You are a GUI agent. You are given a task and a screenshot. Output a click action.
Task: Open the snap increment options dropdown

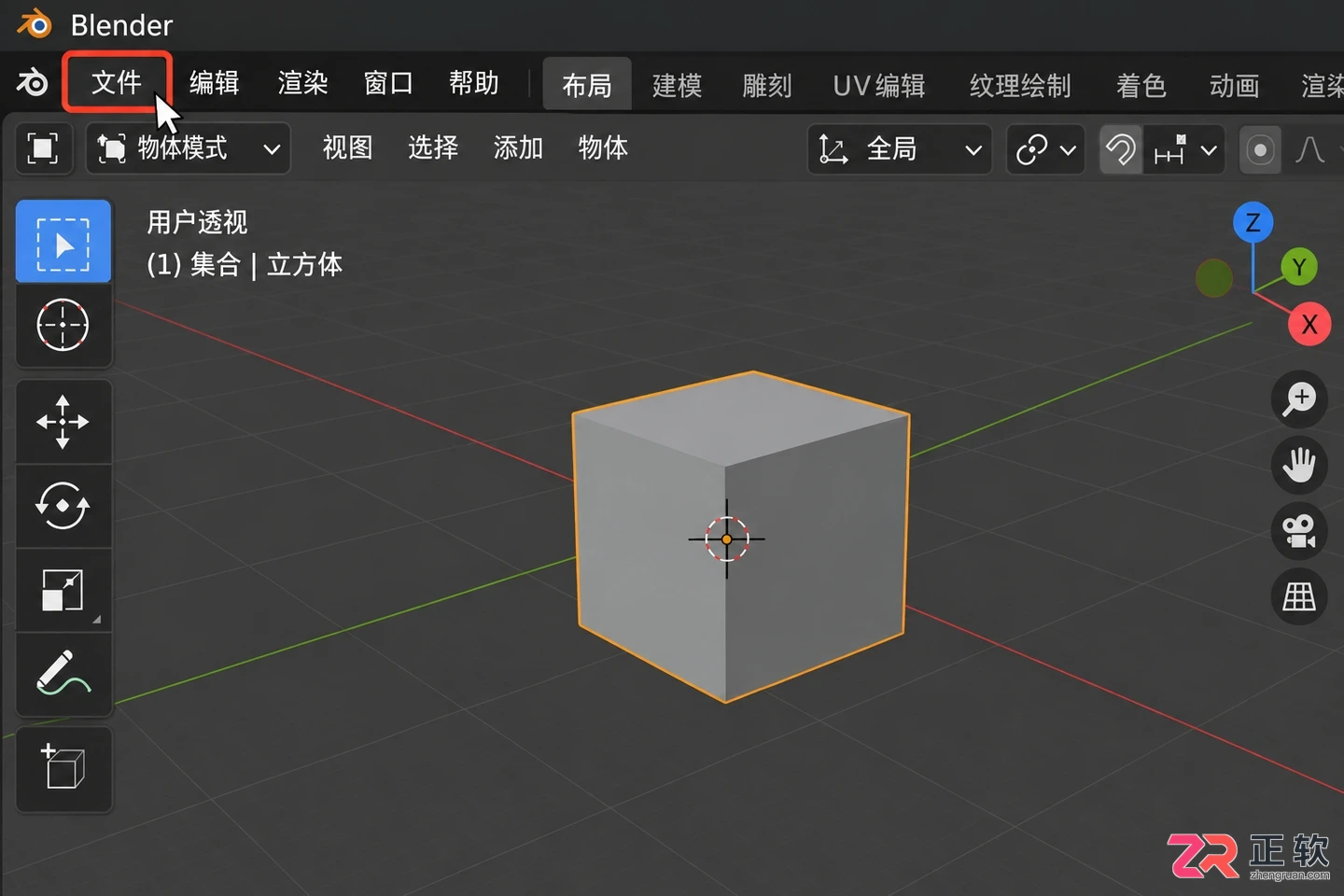point(1183,149)
